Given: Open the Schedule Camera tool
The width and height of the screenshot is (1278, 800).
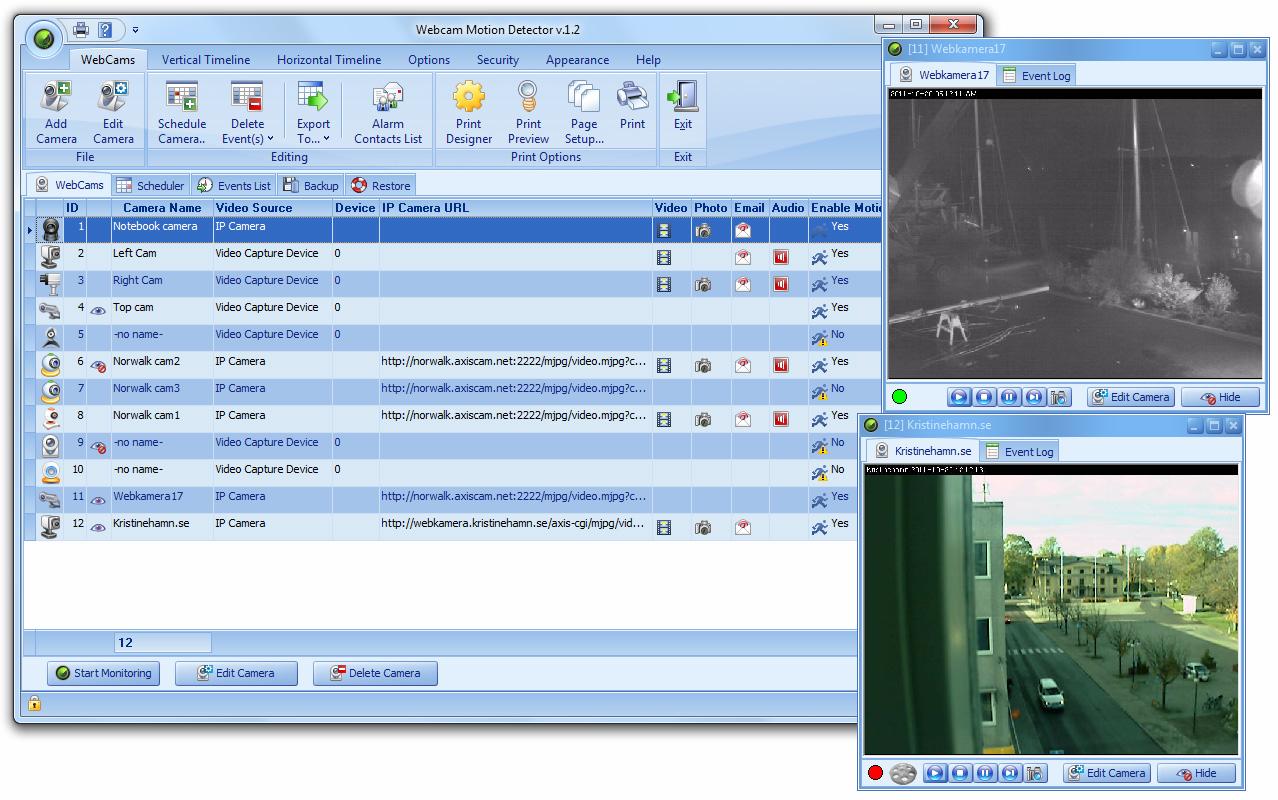Looking at the screenshot, I should coord(181,110).
